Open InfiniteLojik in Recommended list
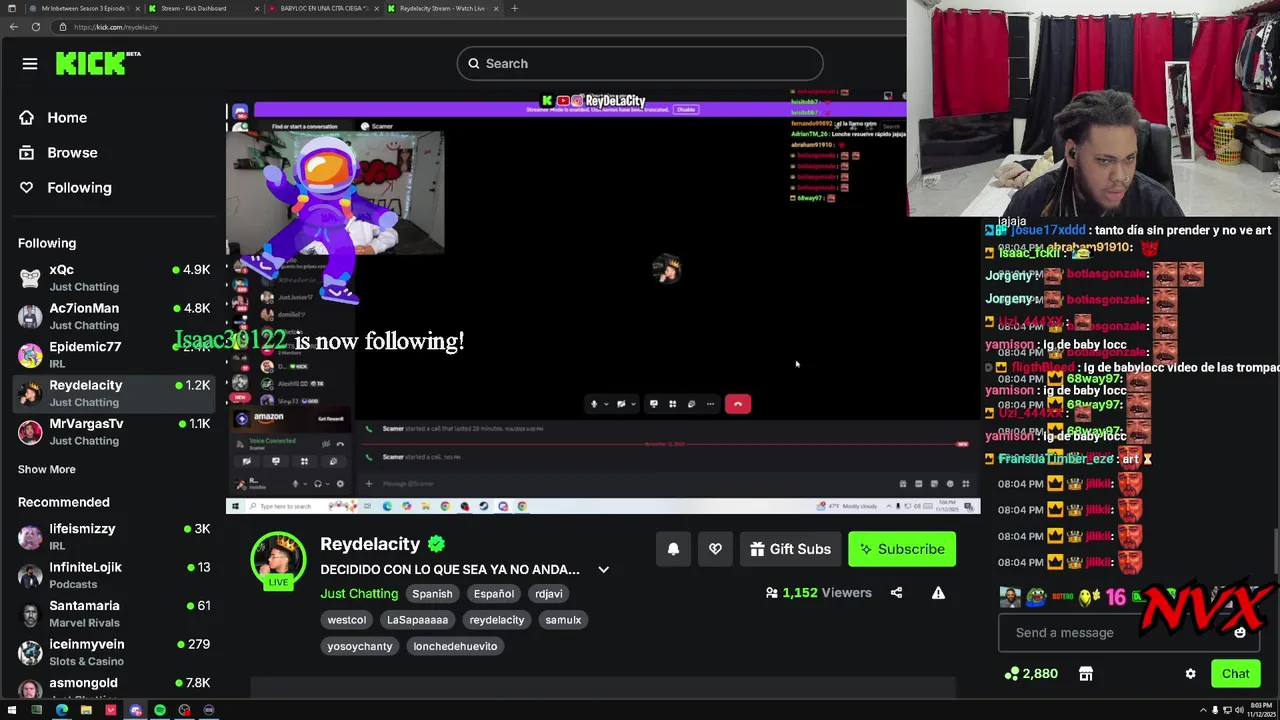Image resolution: width=1280 pixels, height=720 pixels. [x=114, y=575]
